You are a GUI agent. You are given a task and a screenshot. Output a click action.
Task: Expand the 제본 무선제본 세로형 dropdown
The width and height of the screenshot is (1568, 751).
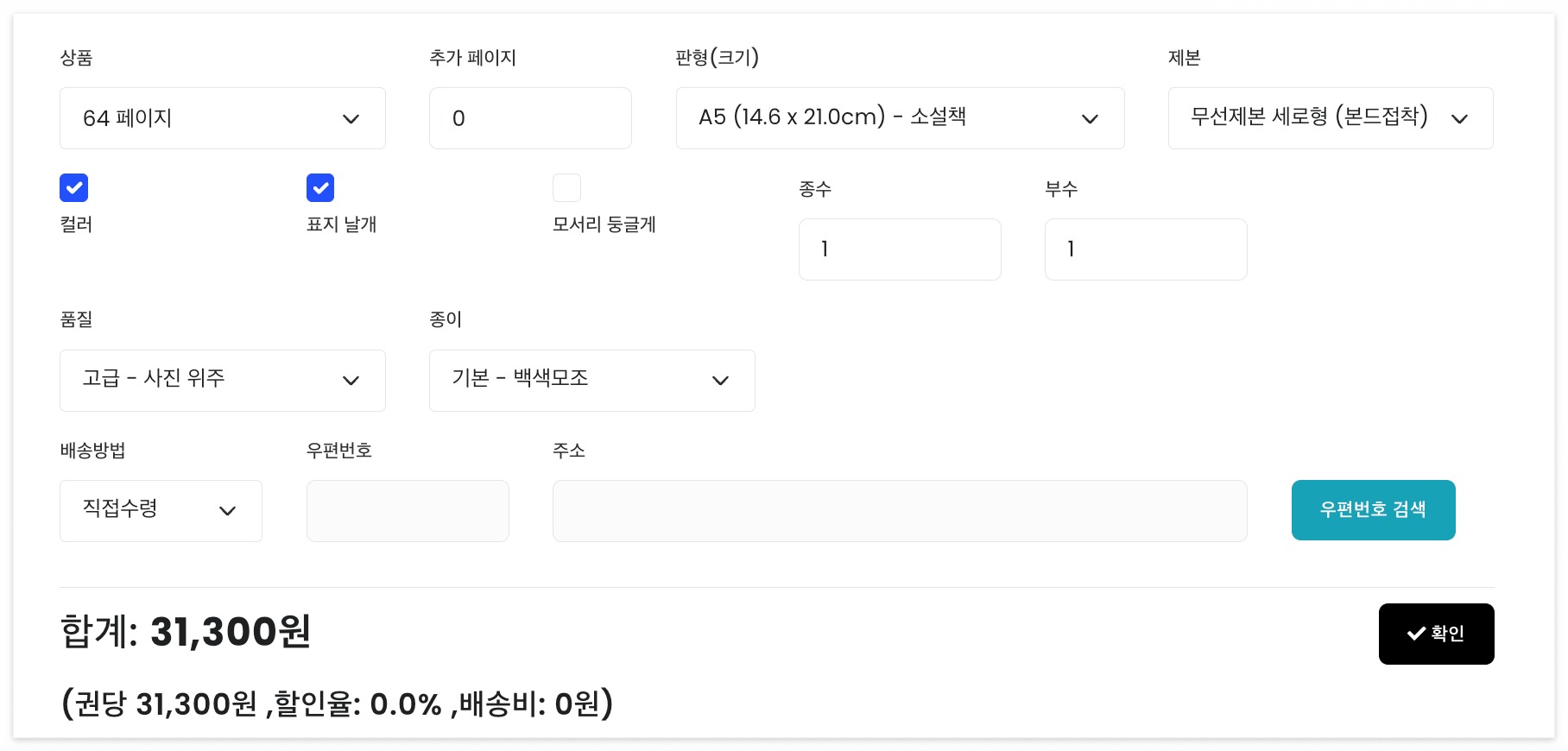click(x=1331, y=118)
